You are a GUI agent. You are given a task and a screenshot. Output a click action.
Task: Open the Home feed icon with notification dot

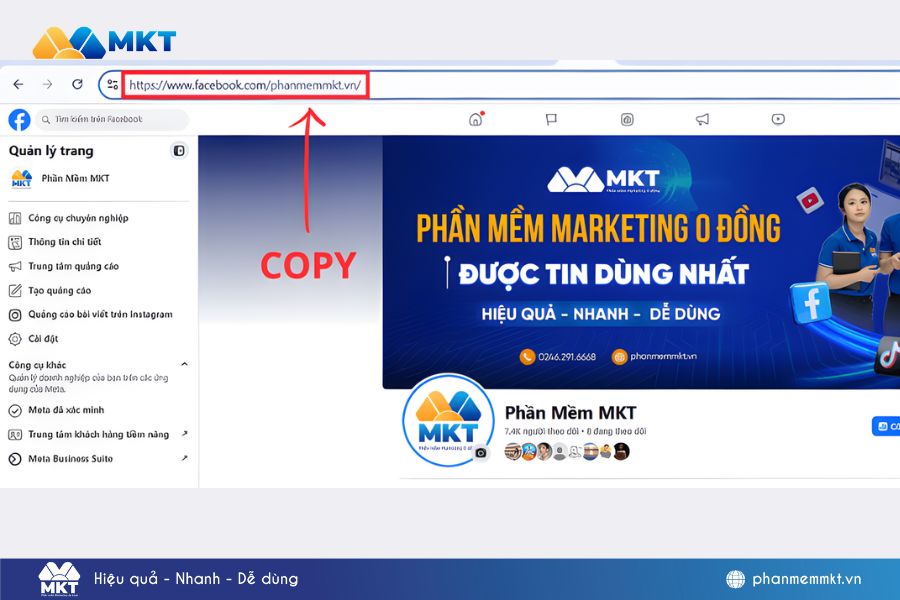pyautogui.click(x=475, y=119)
